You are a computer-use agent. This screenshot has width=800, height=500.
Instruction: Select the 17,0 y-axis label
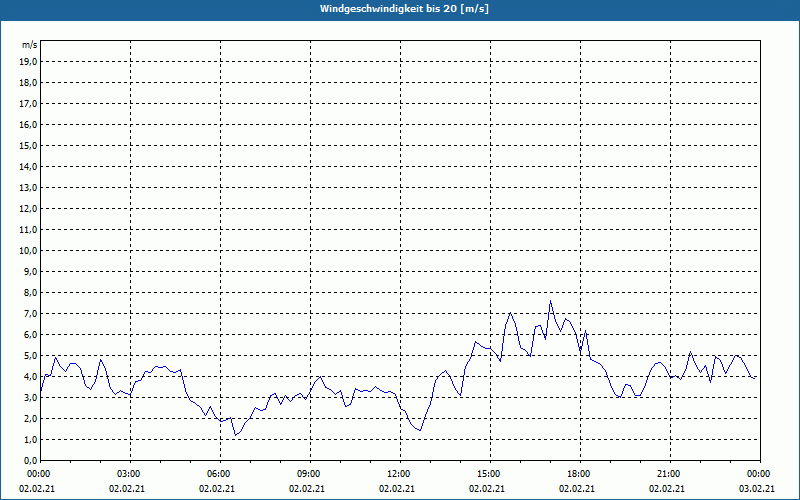pyautogui.click(x=28, y=104)
